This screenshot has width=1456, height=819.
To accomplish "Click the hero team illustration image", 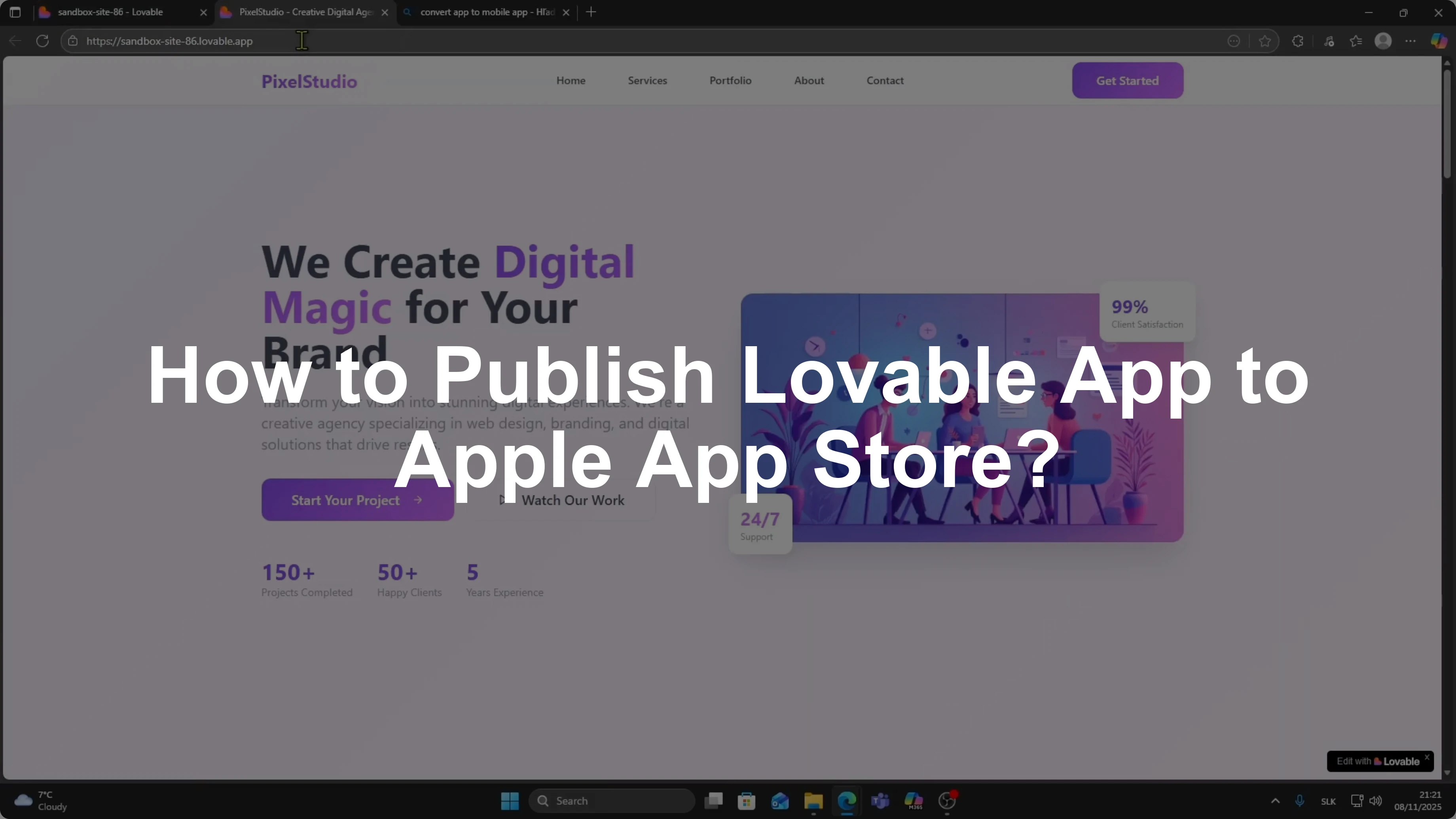I will [962, 417].
